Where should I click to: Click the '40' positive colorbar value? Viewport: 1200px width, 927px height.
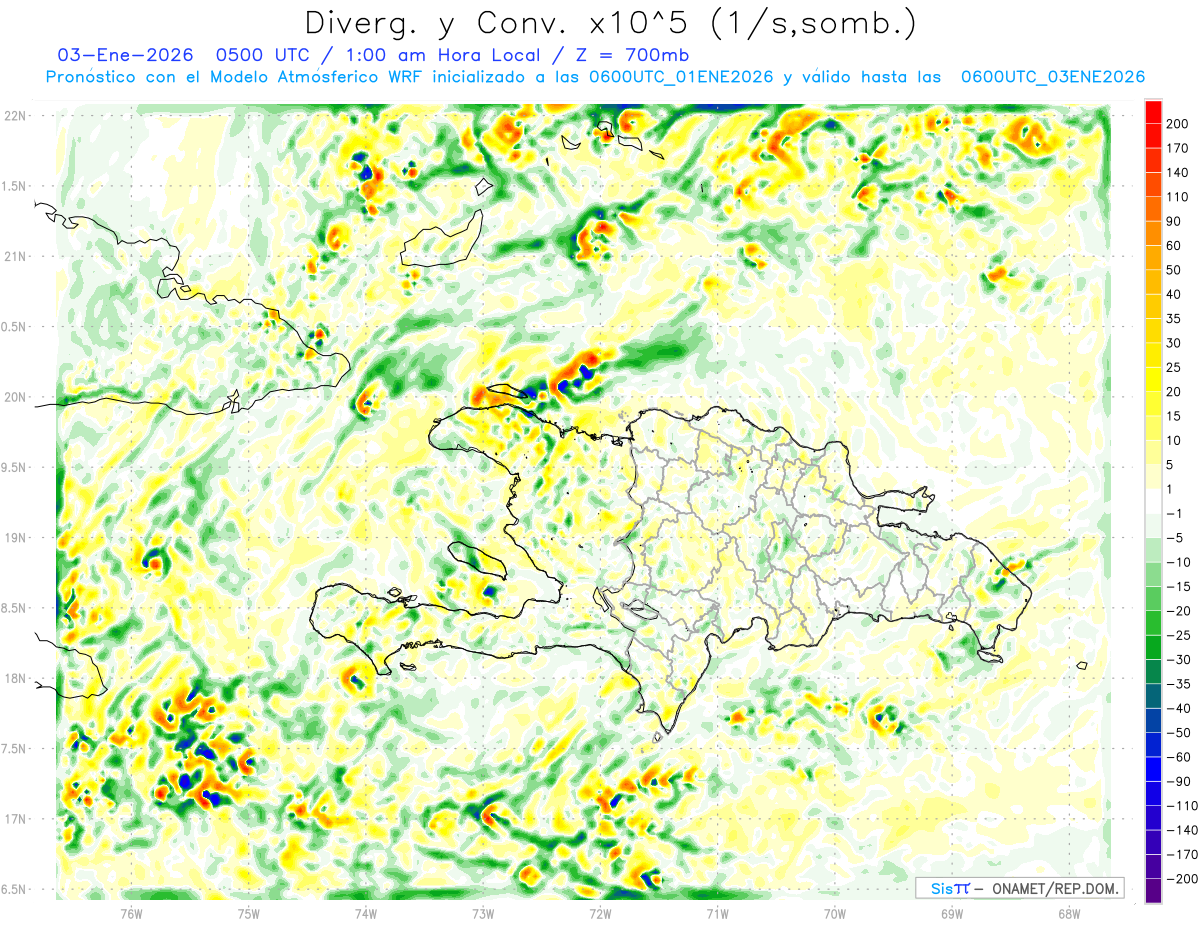coord(1176,294)
